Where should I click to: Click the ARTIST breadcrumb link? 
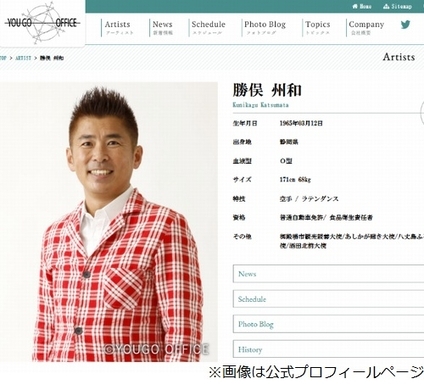click(23, 58)
